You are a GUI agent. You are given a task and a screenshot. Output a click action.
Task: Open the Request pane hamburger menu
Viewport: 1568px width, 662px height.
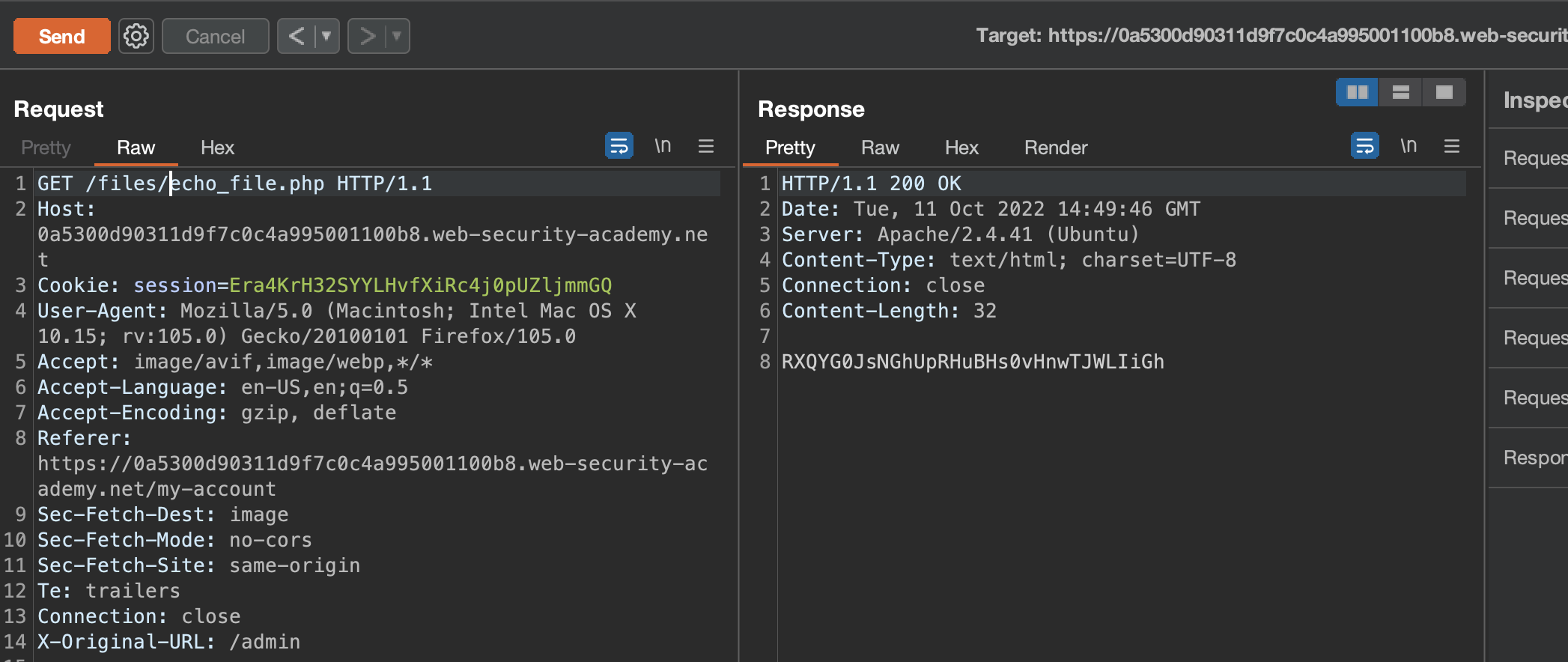pos(705,146)
